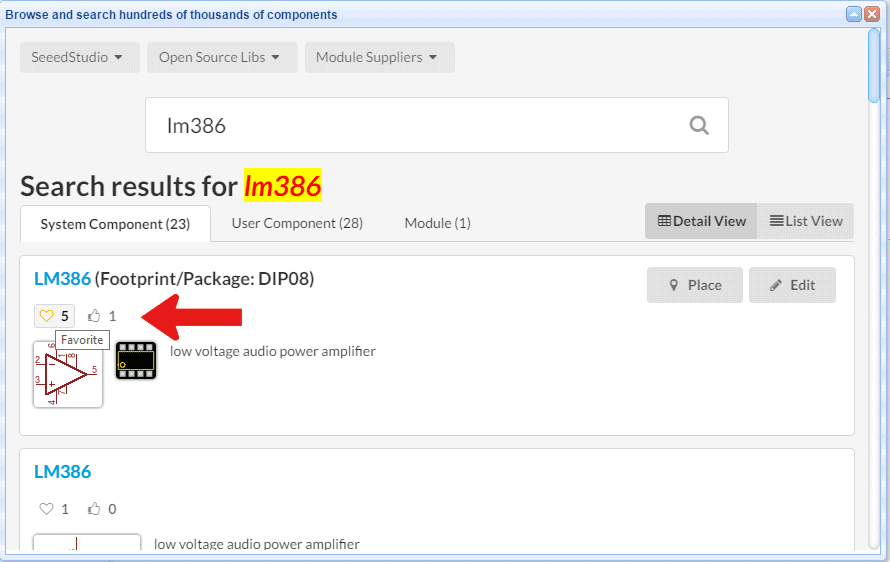The height and width of the screenshot is (562, 890).
Task: Open the DIP08 footprint chip icon
Action: [136, 361]
